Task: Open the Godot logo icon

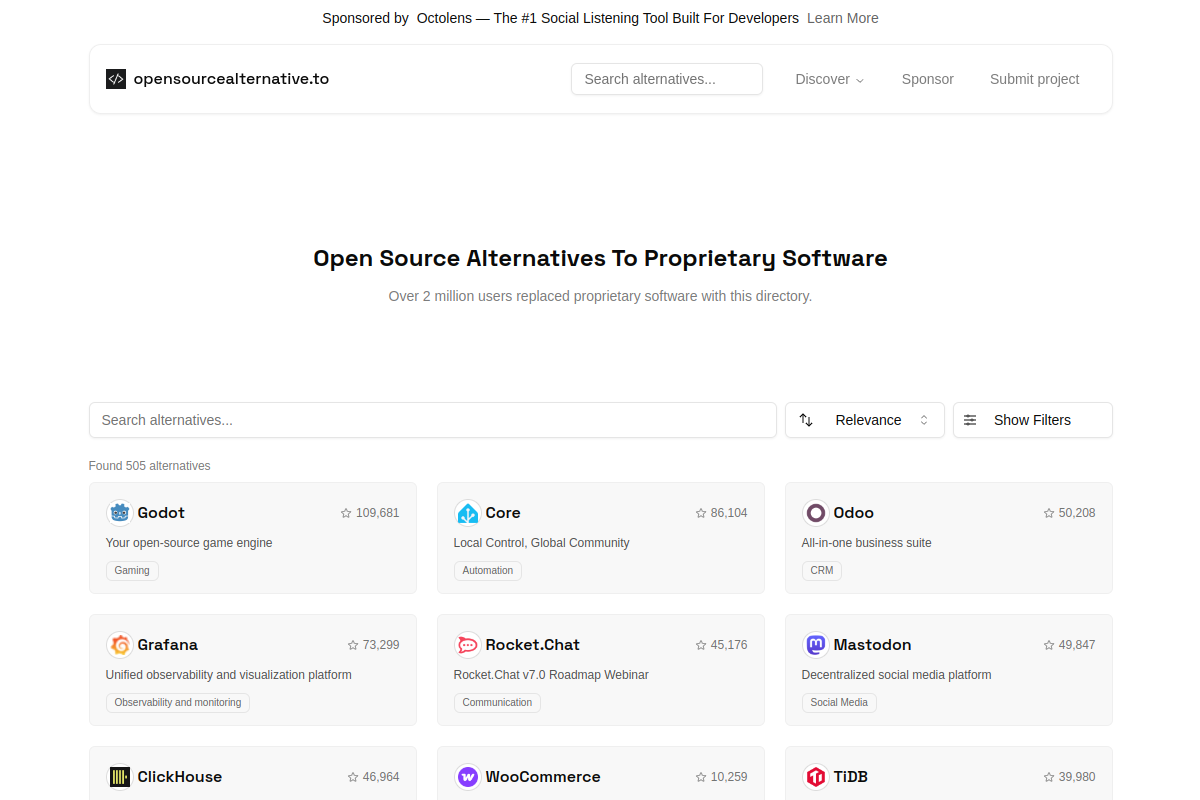Action: 120,513
